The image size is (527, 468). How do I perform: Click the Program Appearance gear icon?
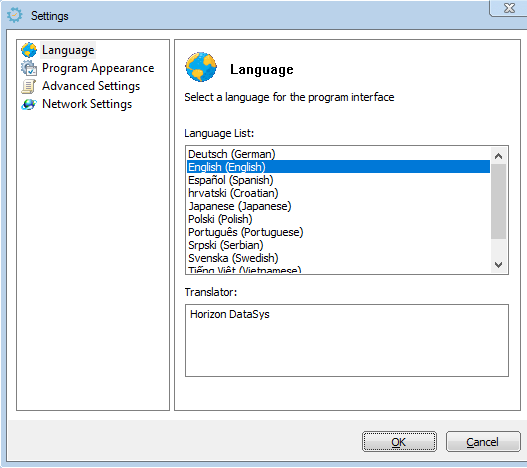click(29, 68)
